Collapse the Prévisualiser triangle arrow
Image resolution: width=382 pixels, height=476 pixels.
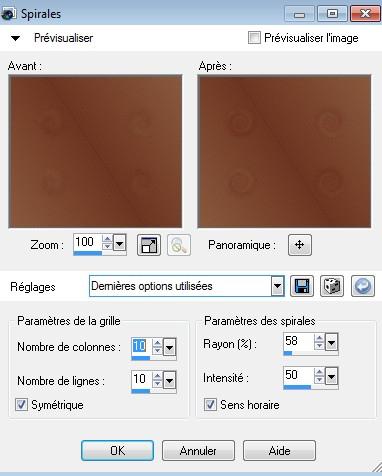(15, 38)
